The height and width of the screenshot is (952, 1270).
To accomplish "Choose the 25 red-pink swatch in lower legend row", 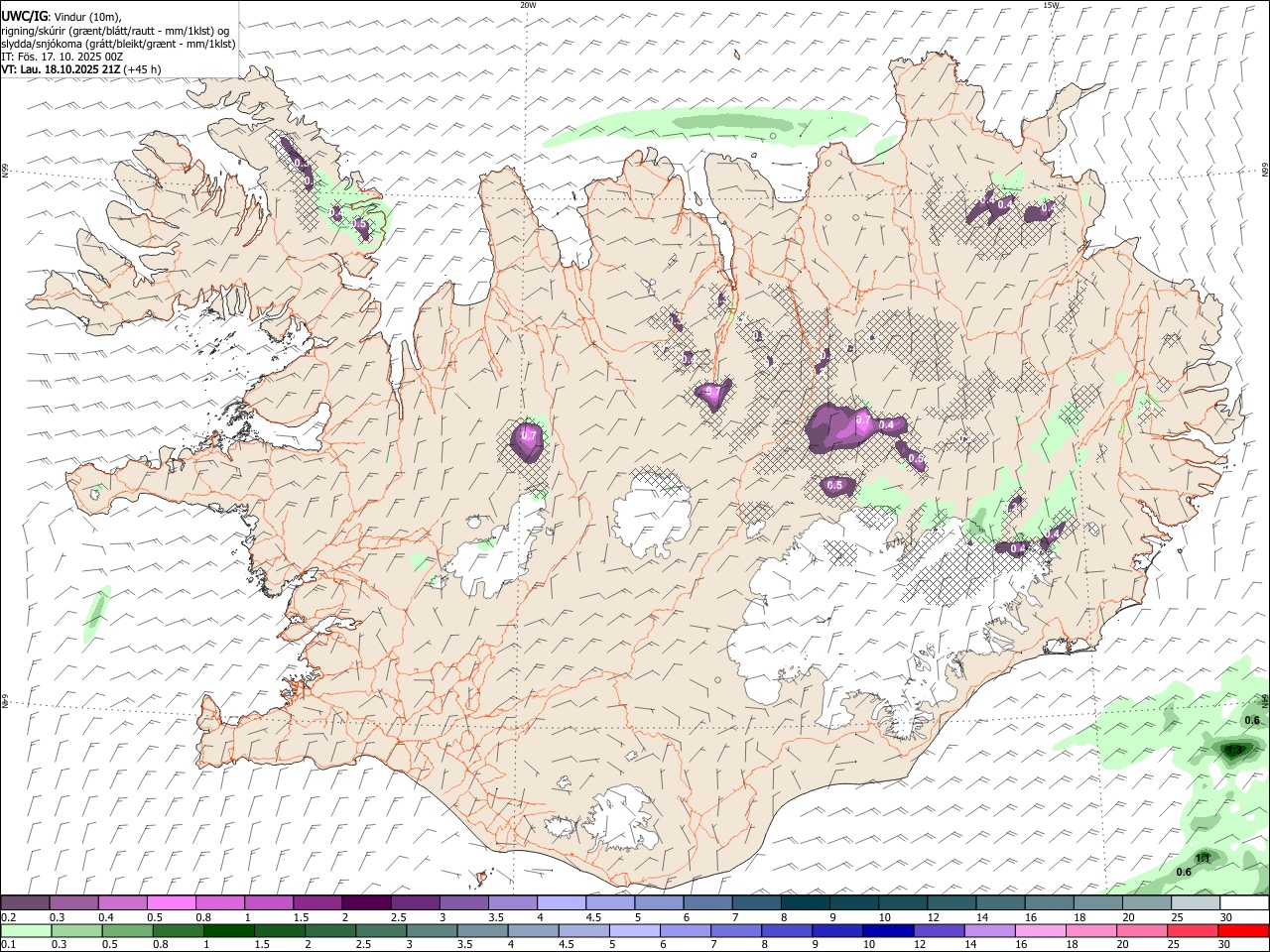I will [1193, 930].
